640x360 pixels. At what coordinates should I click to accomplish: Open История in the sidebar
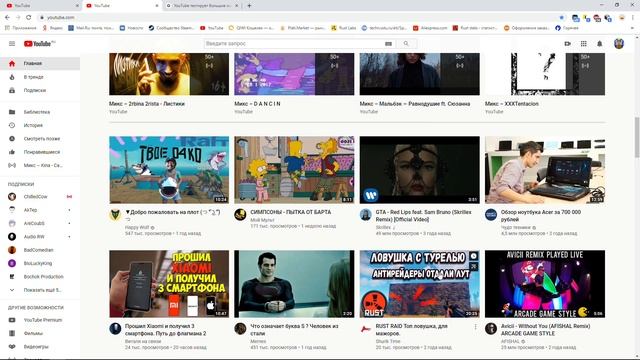coord(40,125)
